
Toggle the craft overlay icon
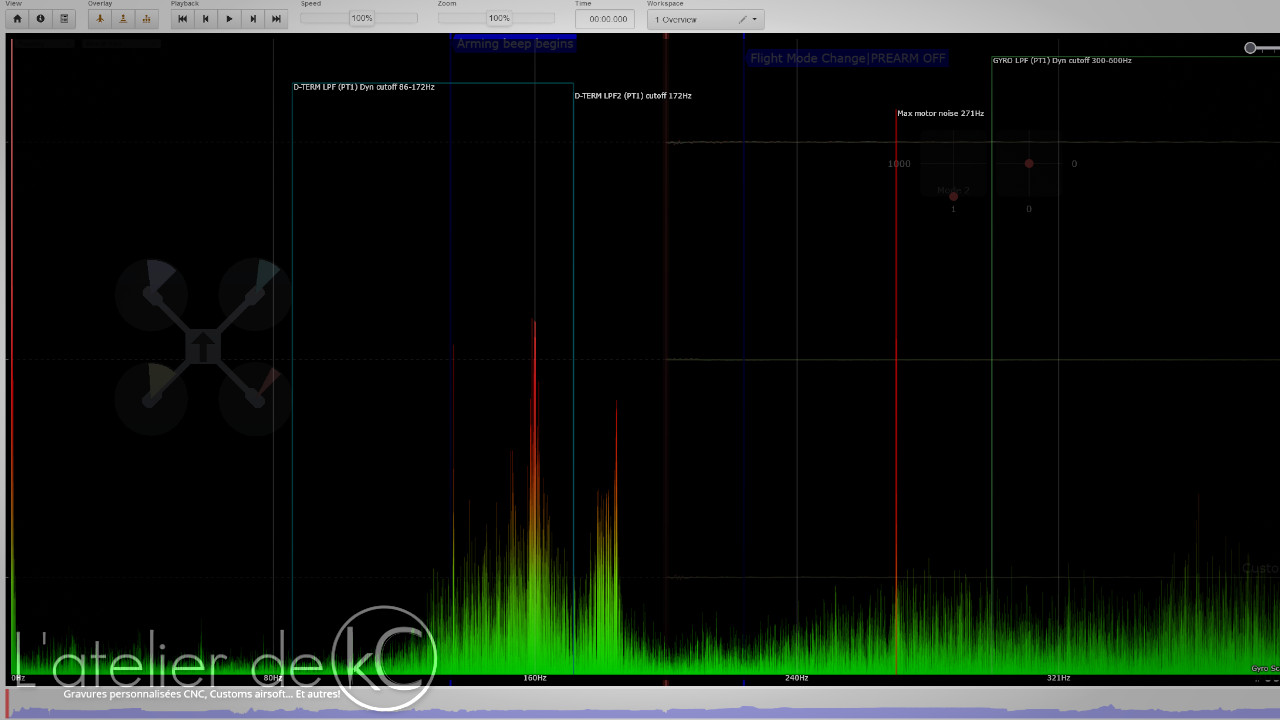click(x=100, y=19)
